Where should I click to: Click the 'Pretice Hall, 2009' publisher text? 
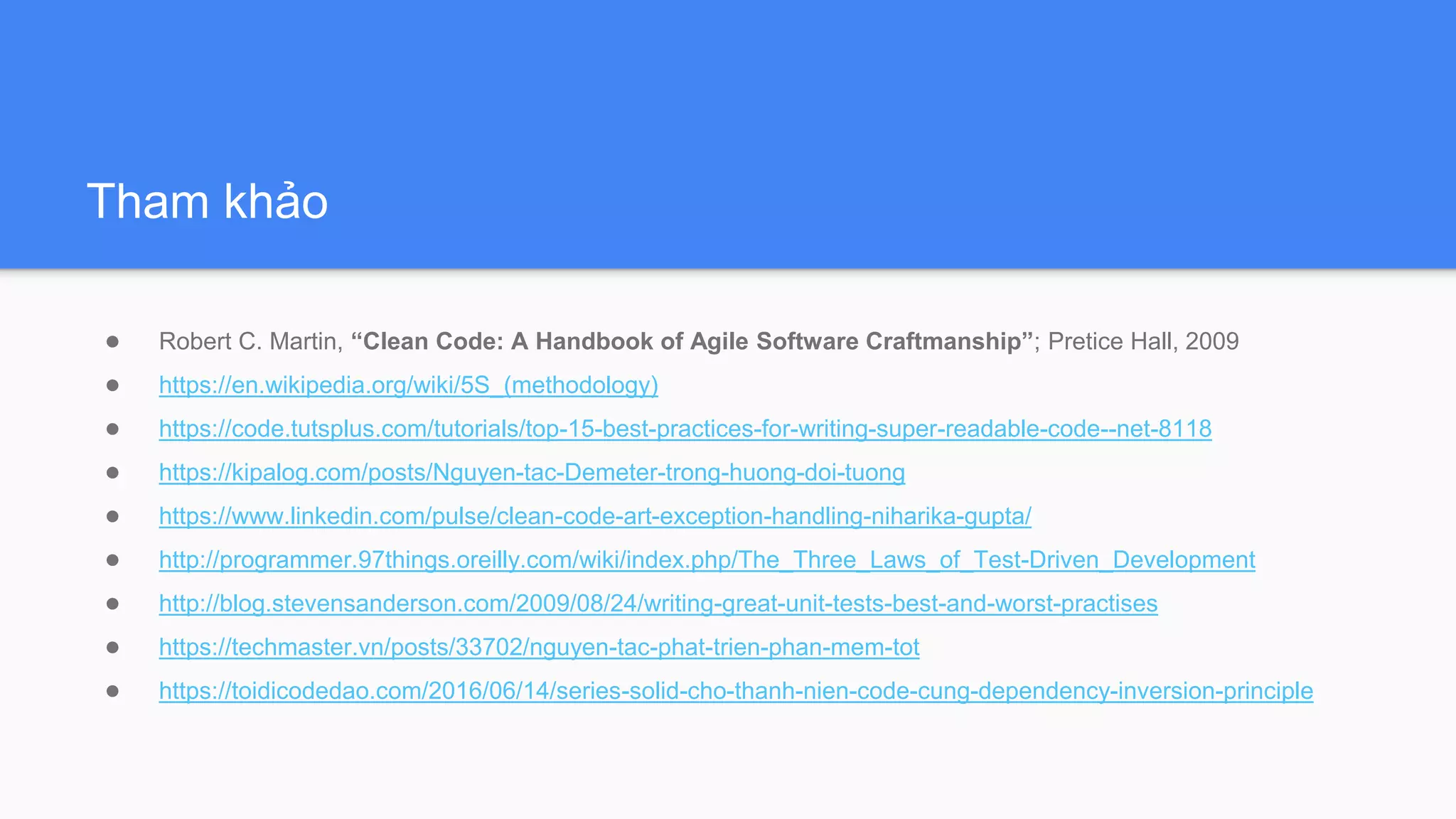[1143, 341]
